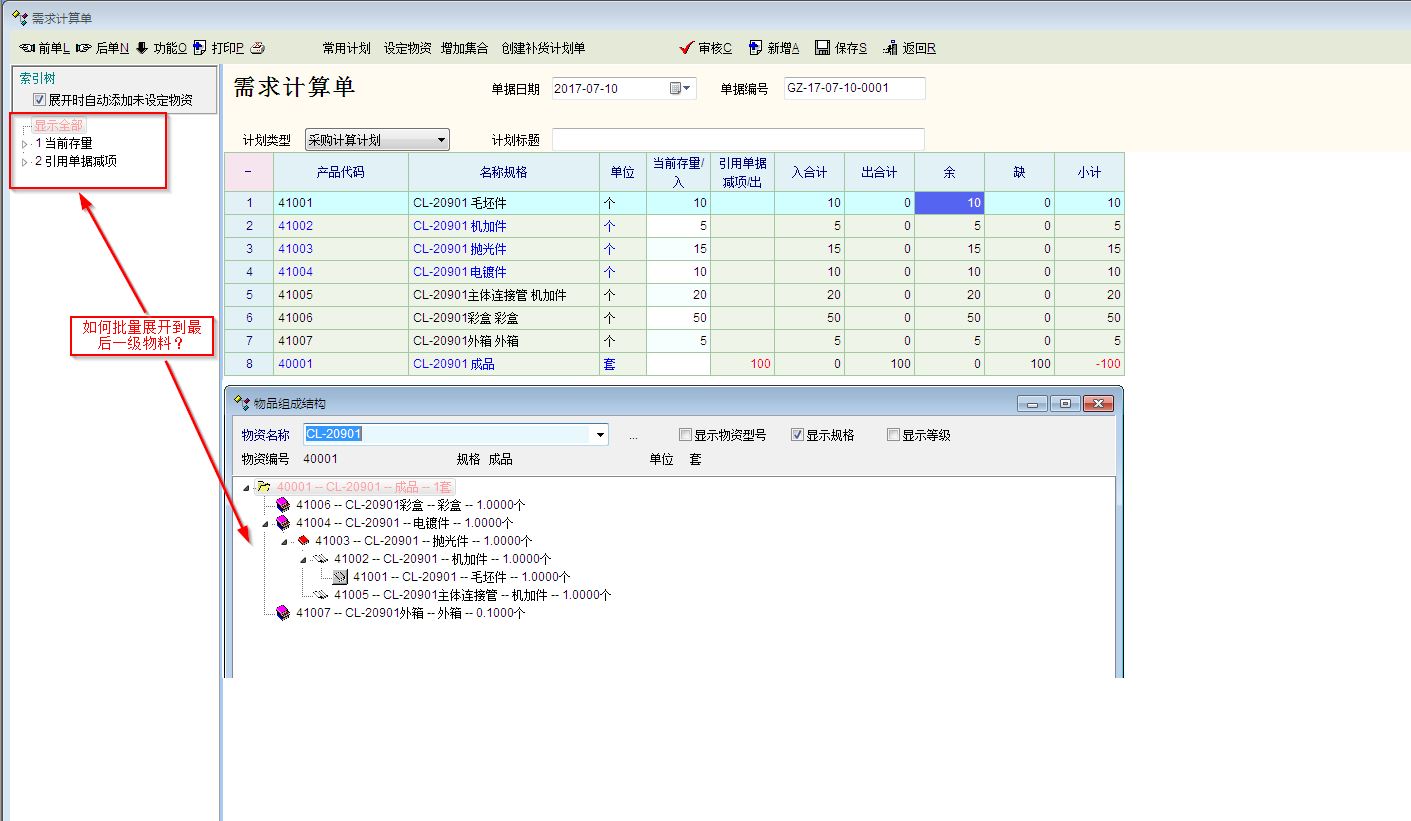This screenshot has height=821, width=1411.
Task: Click the 前单 previous document icon
Action: pos(27,48)
